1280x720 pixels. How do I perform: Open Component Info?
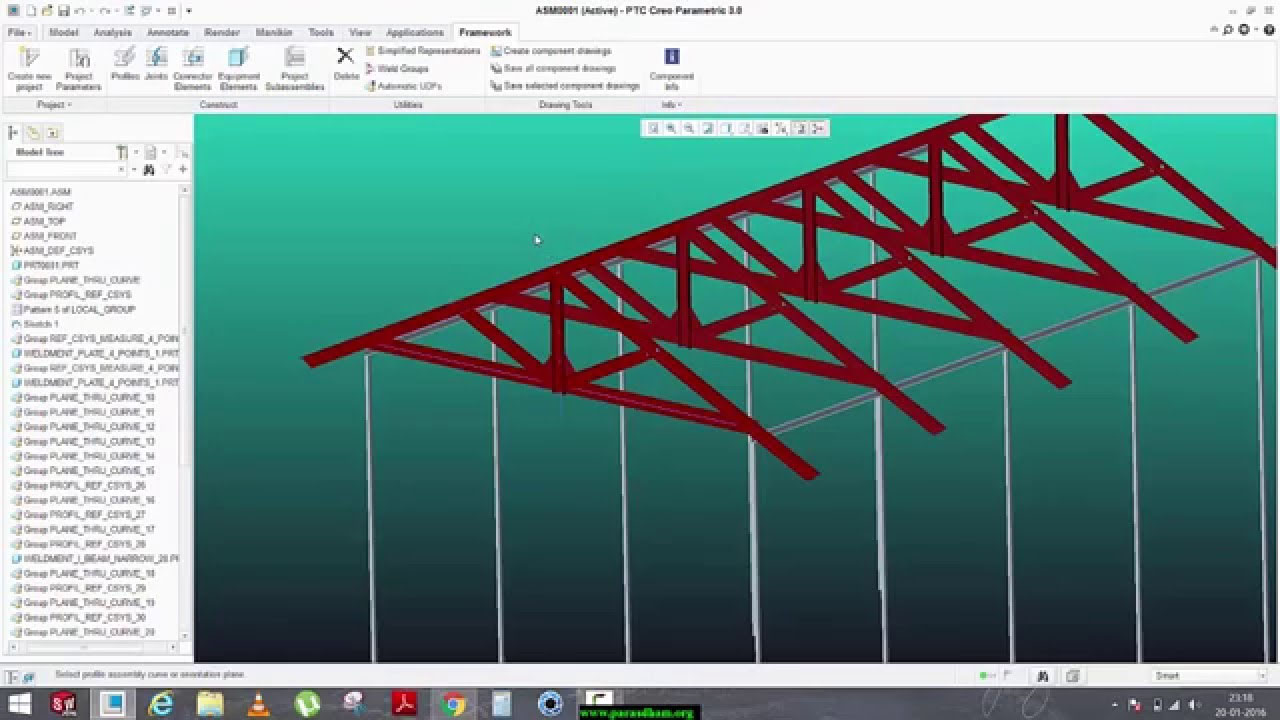tap(672, 69)
